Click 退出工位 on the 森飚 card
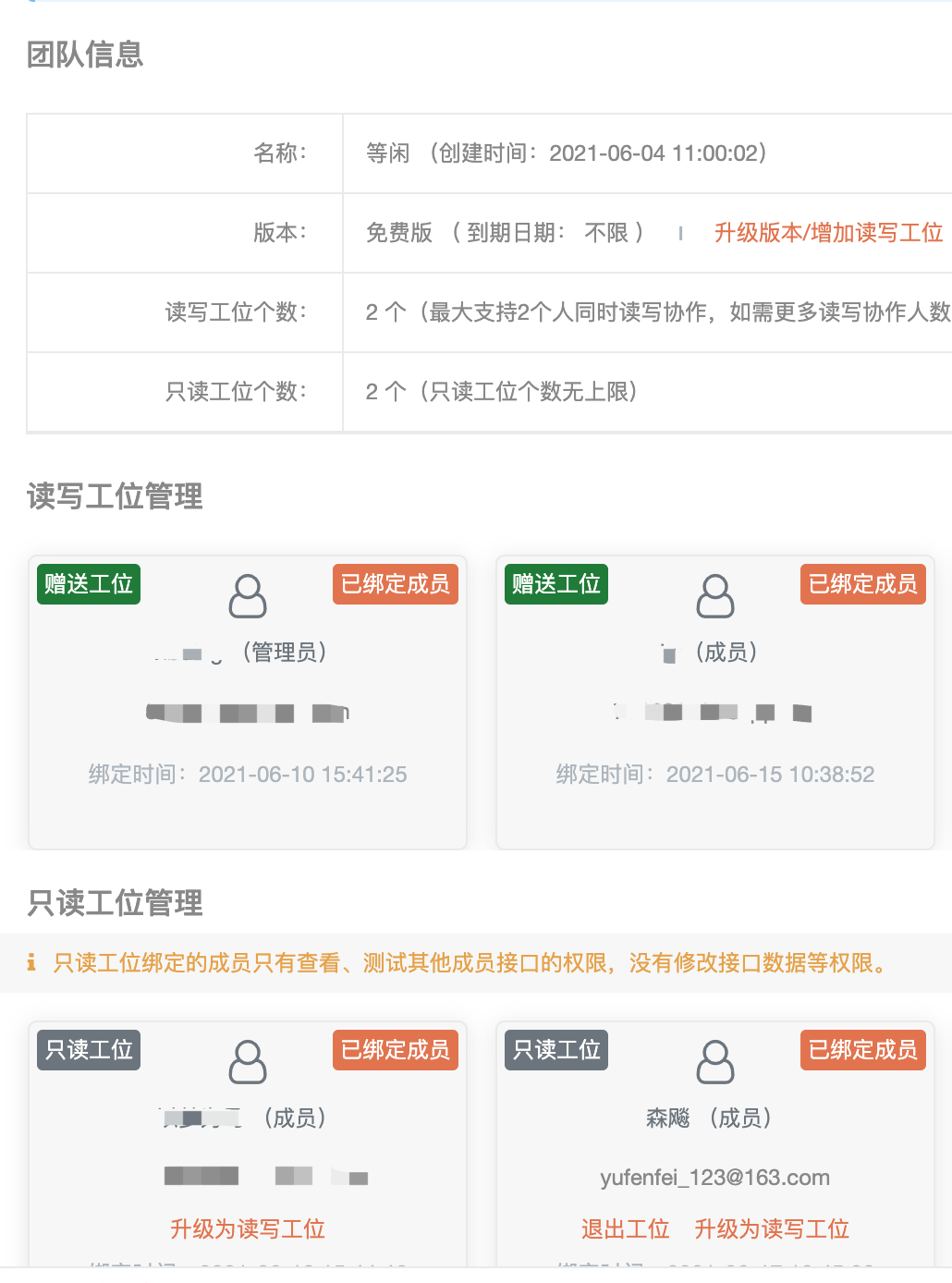 625,1228
